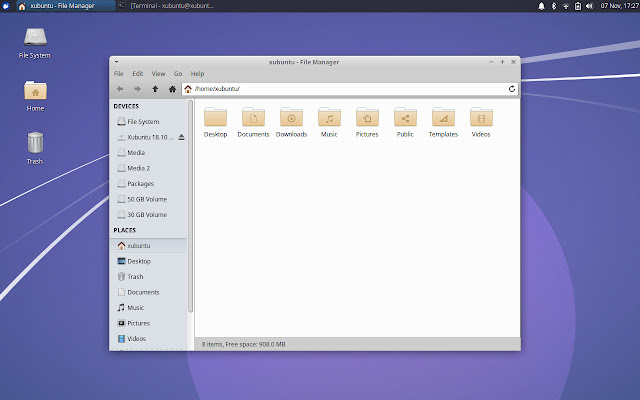Click the PLACES sidebar heading
Image resolution: width=640 pixels, height=400 pixels.
click(x=124, y=230)
